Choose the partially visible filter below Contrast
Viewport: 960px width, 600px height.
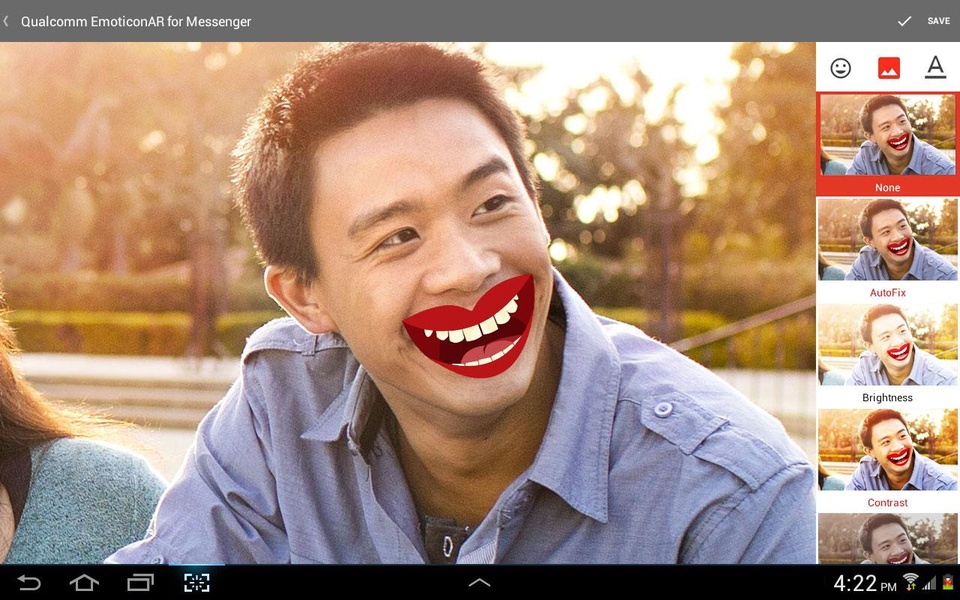(888, 539)
